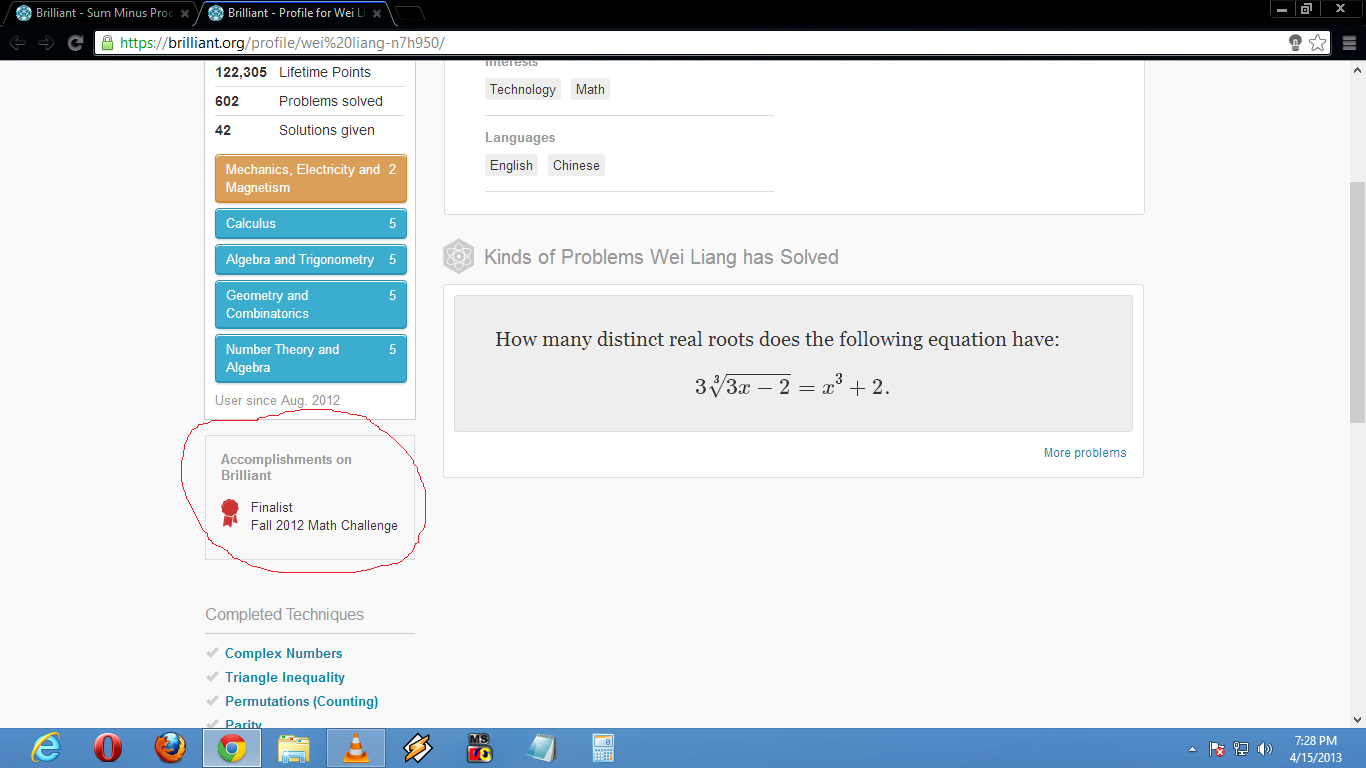Open the notepad icon in the taskbar
The width and height of the screenshot is (1366, 768).
[542, 748]
